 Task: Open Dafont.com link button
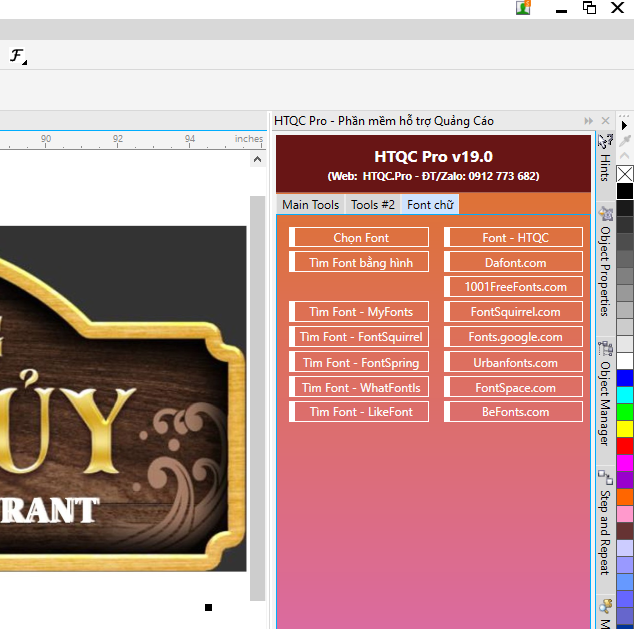[x=514, y=262]
